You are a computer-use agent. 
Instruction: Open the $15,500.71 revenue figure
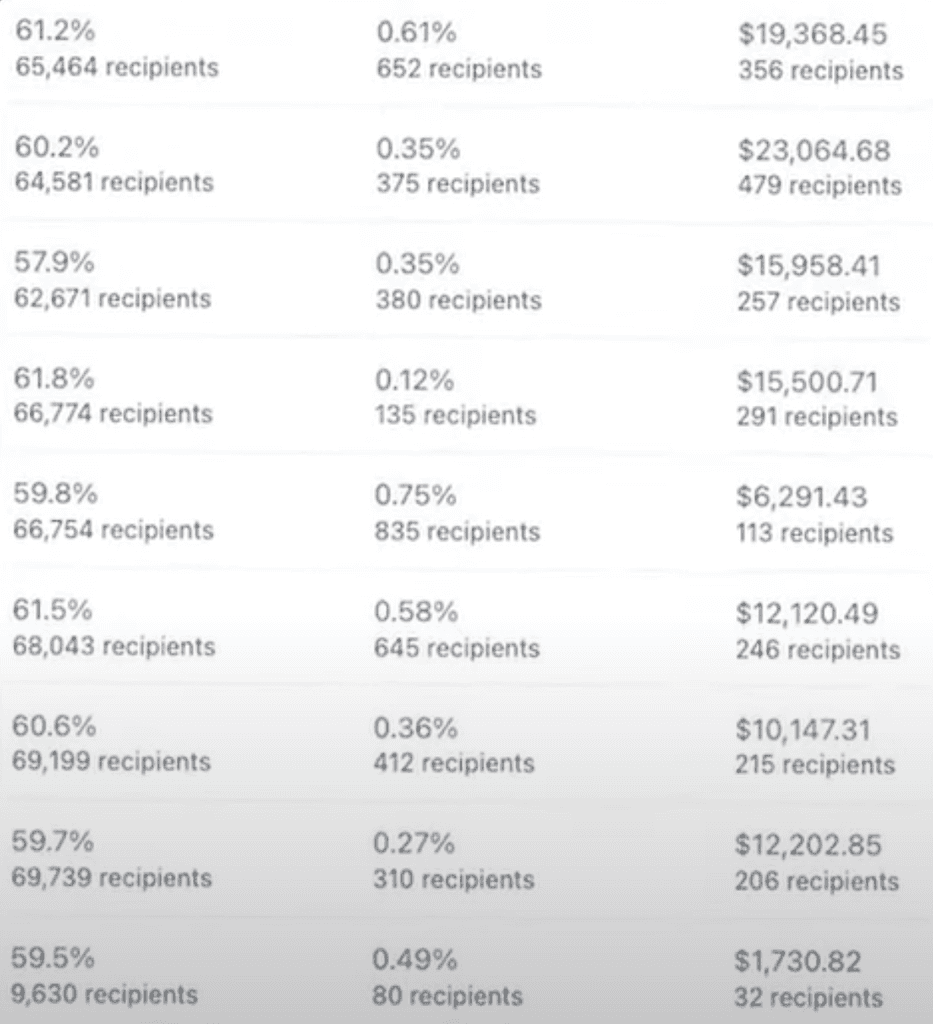808,382
